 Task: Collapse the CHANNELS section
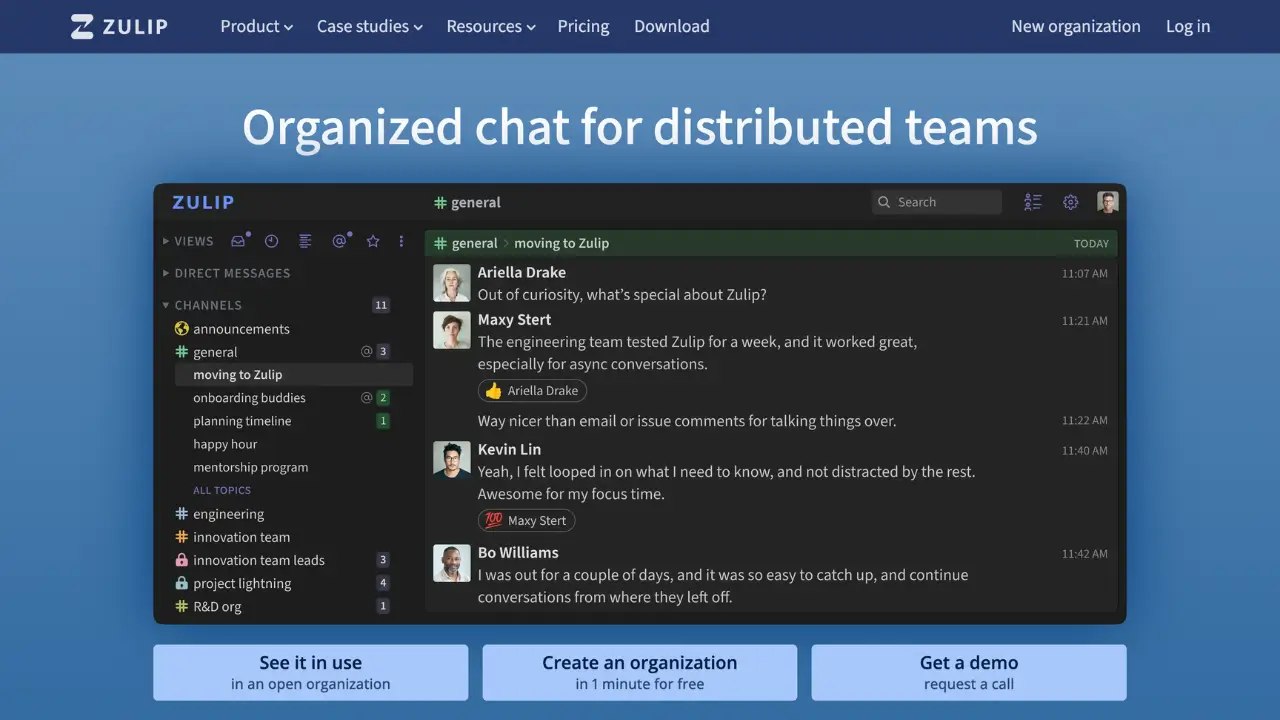202,305
